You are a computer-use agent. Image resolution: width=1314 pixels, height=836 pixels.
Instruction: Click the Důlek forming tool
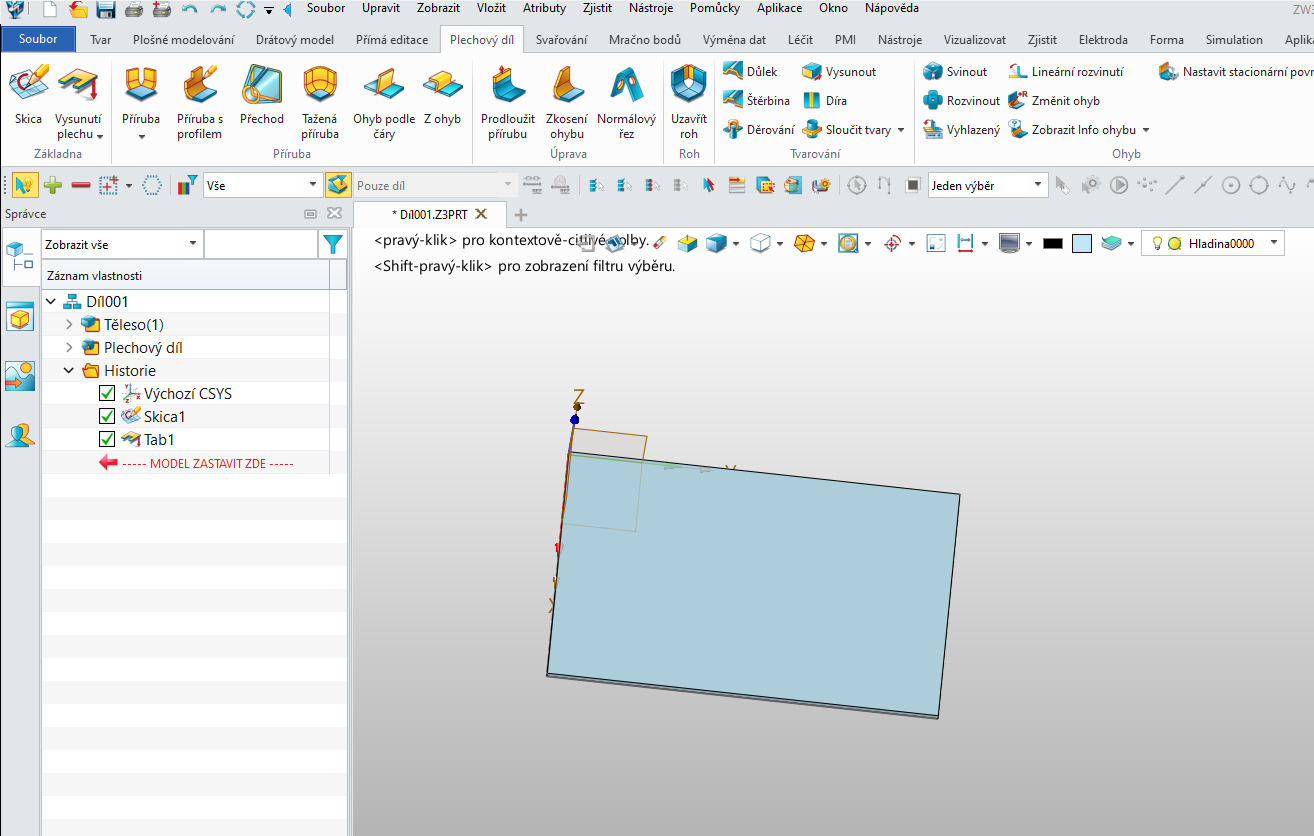(x=750, y=72)
